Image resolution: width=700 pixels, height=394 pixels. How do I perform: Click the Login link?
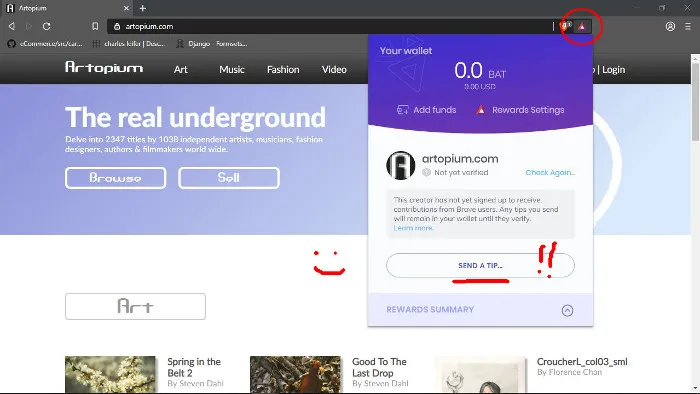[x=613, y=70]
